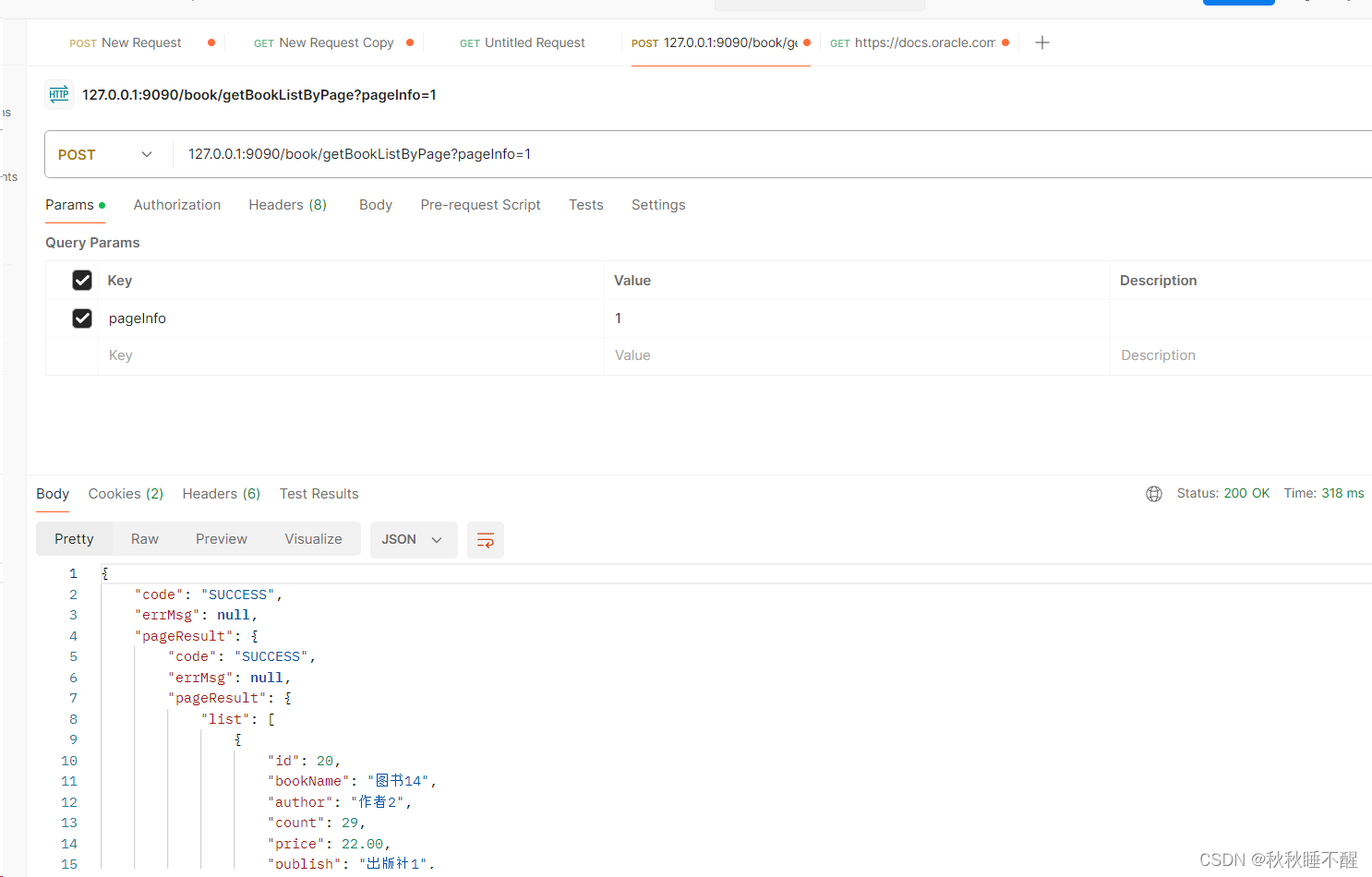Uncheck the pageInfo query parameter

[x=82, y=318]
